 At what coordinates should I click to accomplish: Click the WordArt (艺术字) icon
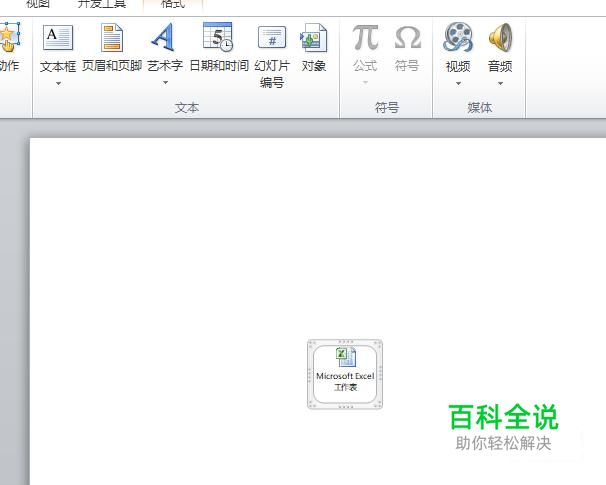click(163, 37)
